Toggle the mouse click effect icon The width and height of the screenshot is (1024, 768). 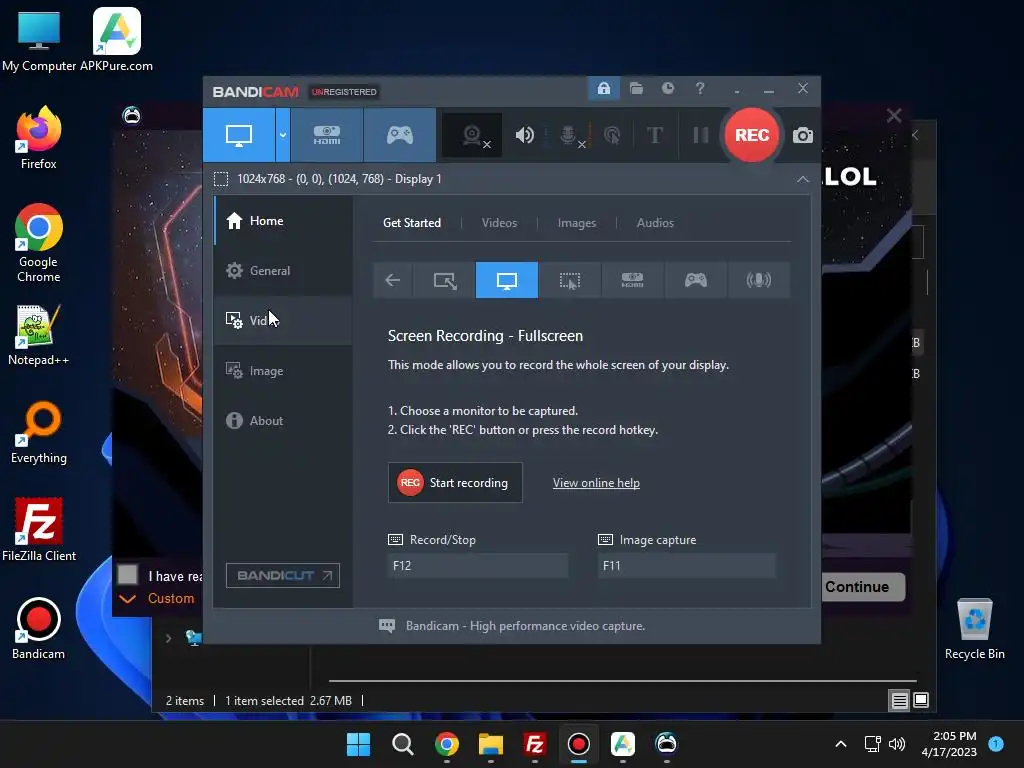[612, 135]
